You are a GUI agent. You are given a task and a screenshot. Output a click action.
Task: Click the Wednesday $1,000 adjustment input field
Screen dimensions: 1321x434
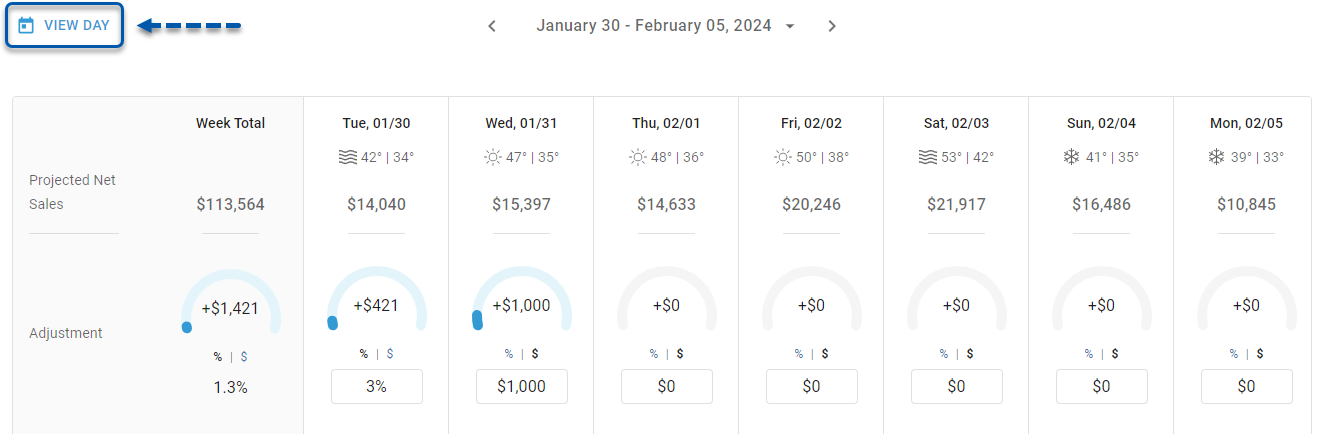521,386
